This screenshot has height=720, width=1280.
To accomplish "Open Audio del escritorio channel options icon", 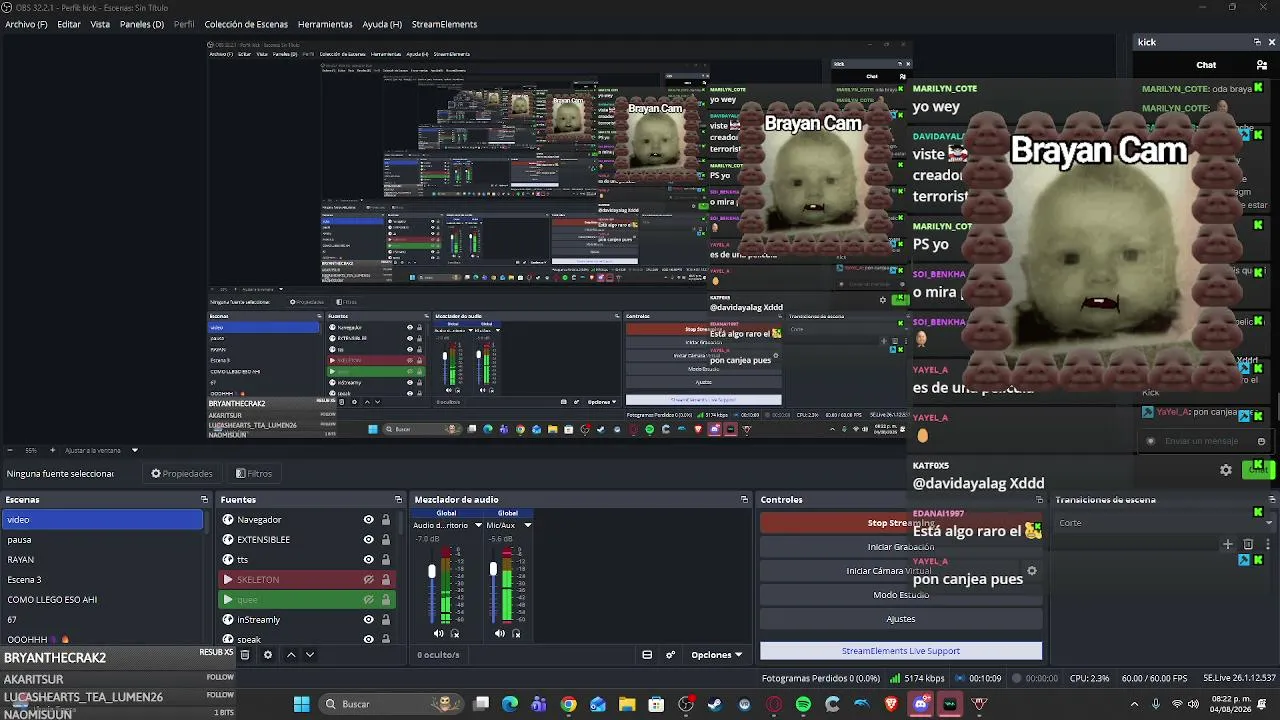I will point(455,633).
